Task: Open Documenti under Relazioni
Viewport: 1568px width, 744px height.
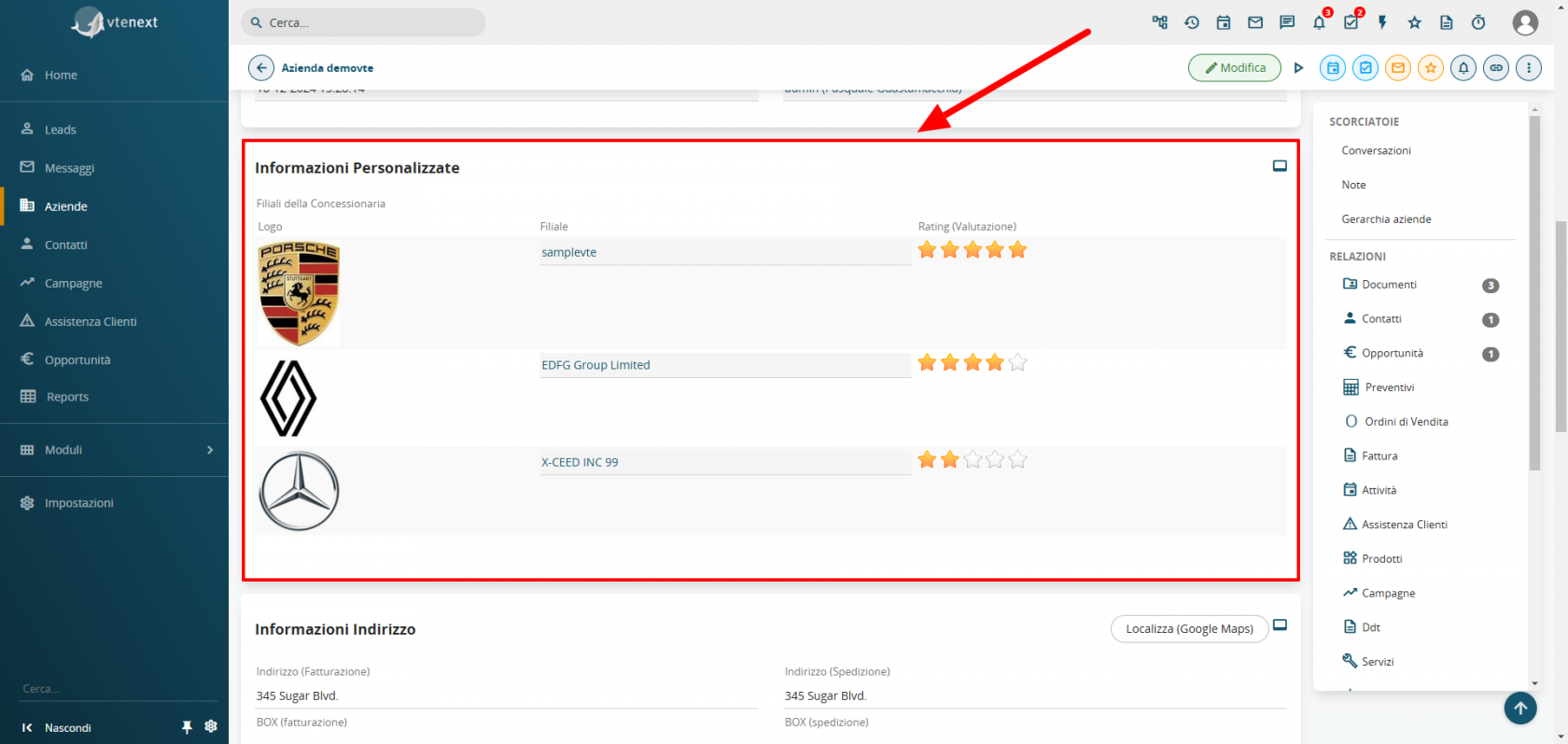Action: coord(1389,285)
